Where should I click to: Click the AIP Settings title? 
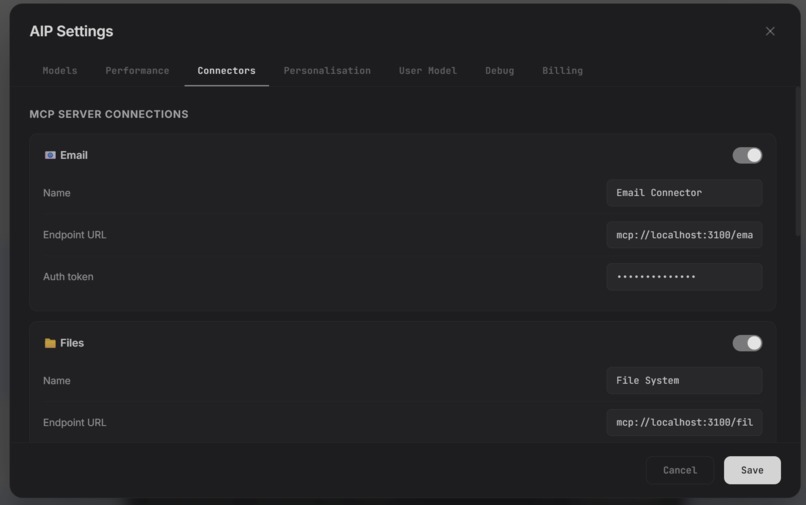coord(71,31)
